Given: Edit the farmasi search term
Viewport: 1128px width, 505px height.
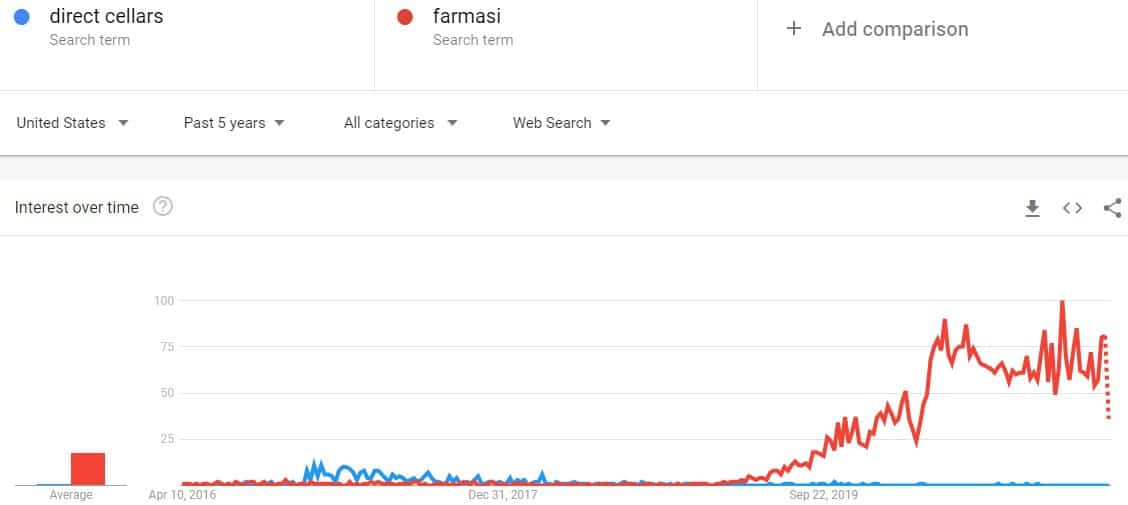Looking at the screenshot, I should (x=467, y=16).
